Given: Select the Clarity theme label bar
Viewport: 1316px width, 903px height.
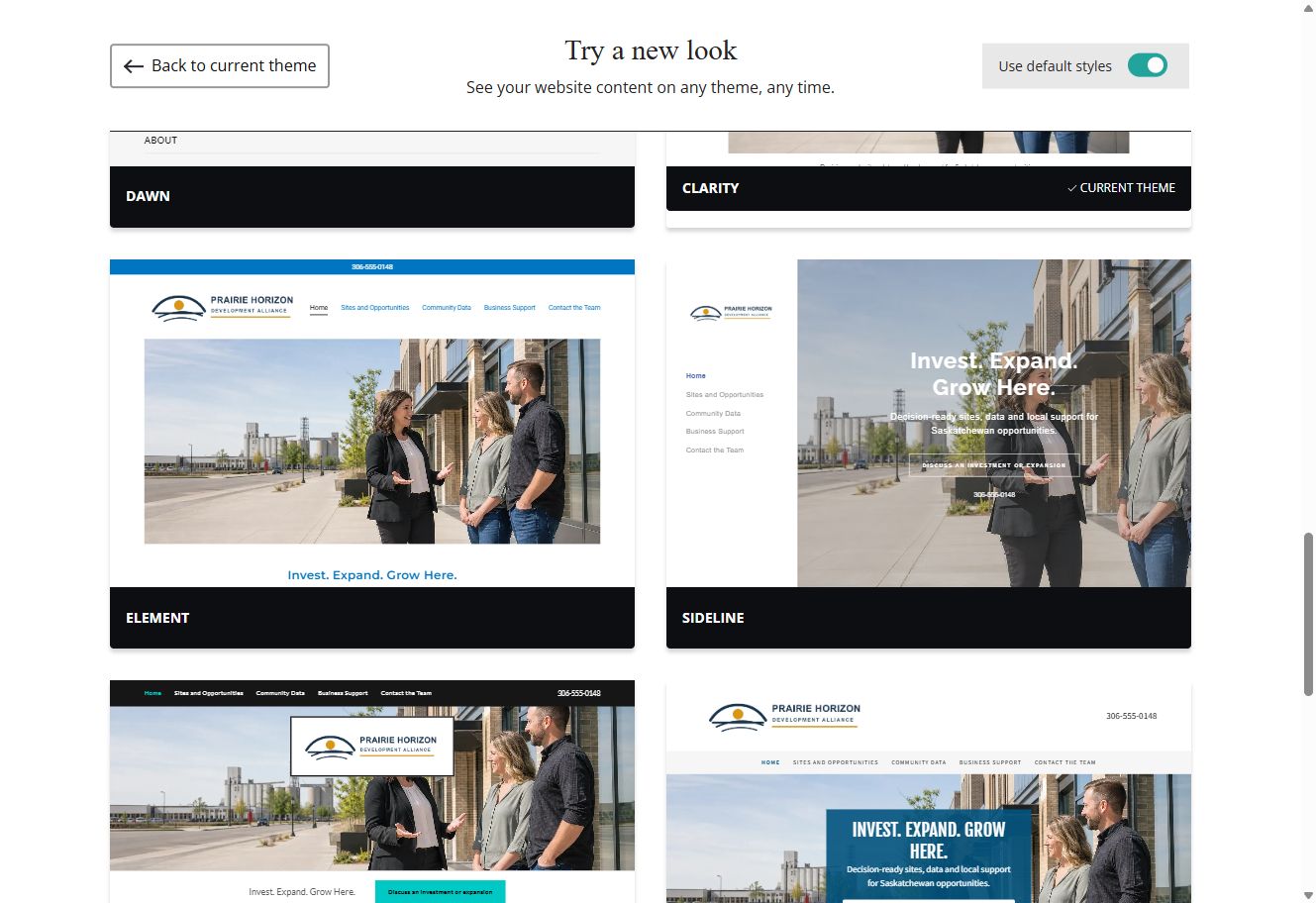Looking at the screenshot, I should coord(929,188).
